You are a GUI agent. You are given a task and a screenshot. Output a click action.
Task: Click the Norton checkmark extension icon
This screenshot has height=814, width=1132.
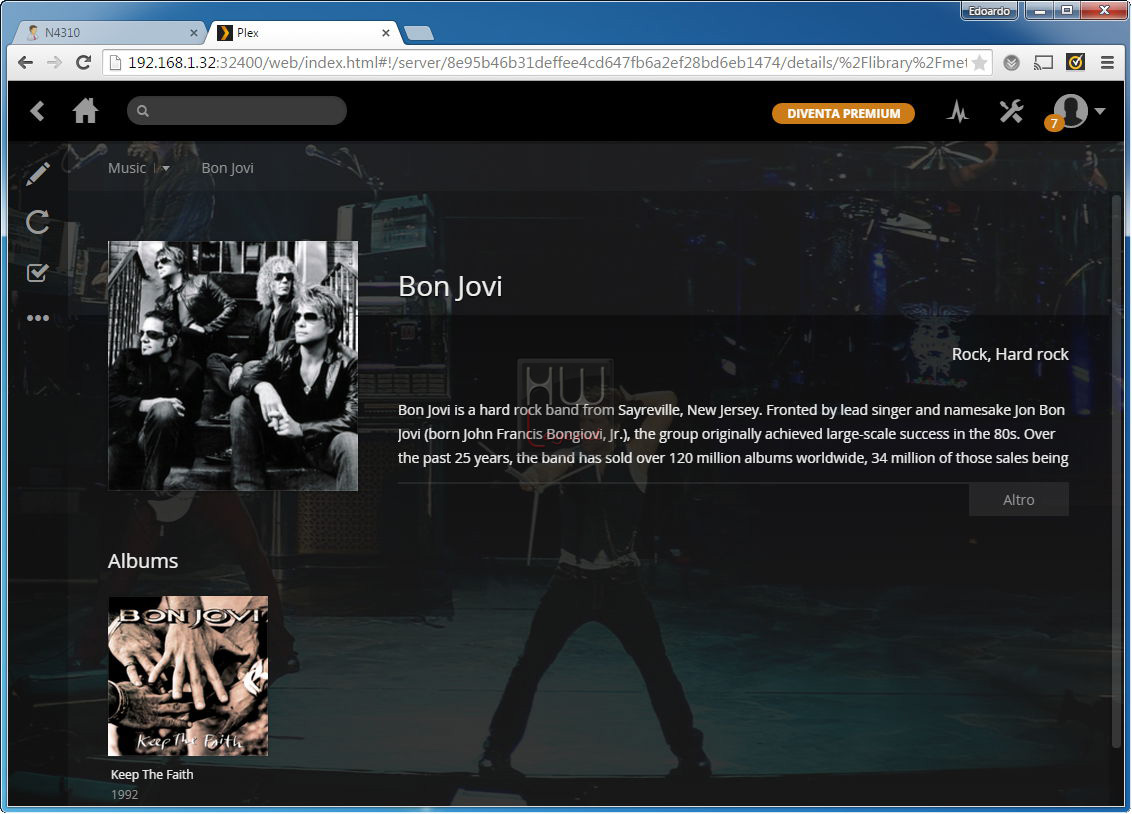tap(1075, 63)
